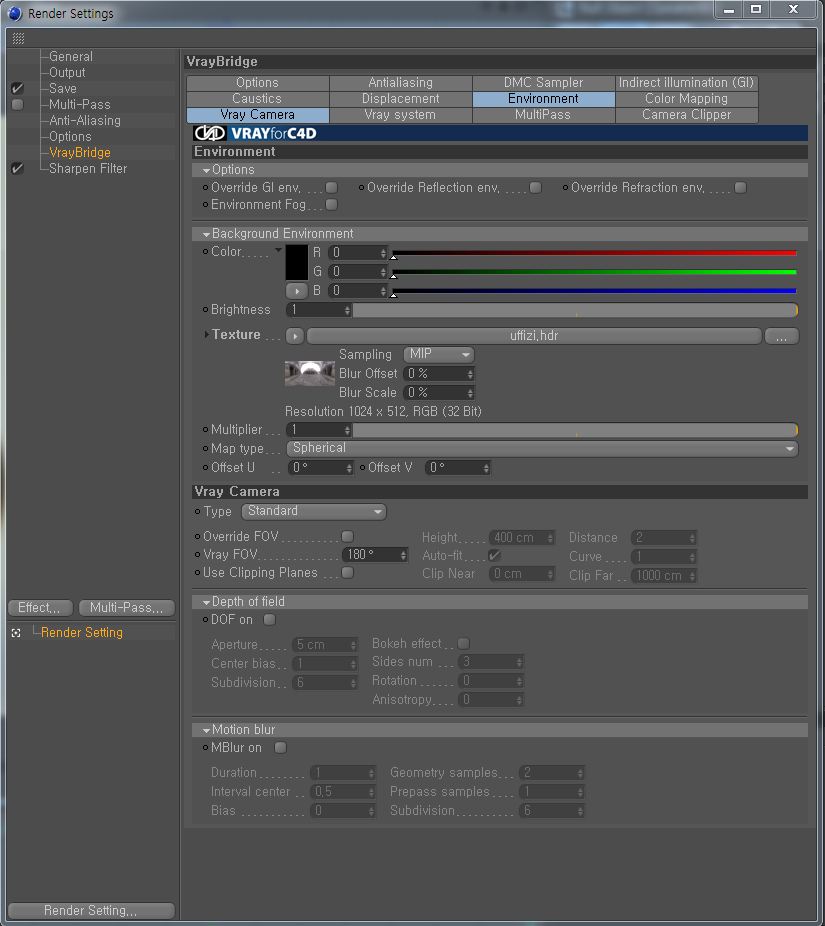Click the Render Setting... button at bottom
The width and height of the screenshot is (825, 926).
tap(91, 911)
